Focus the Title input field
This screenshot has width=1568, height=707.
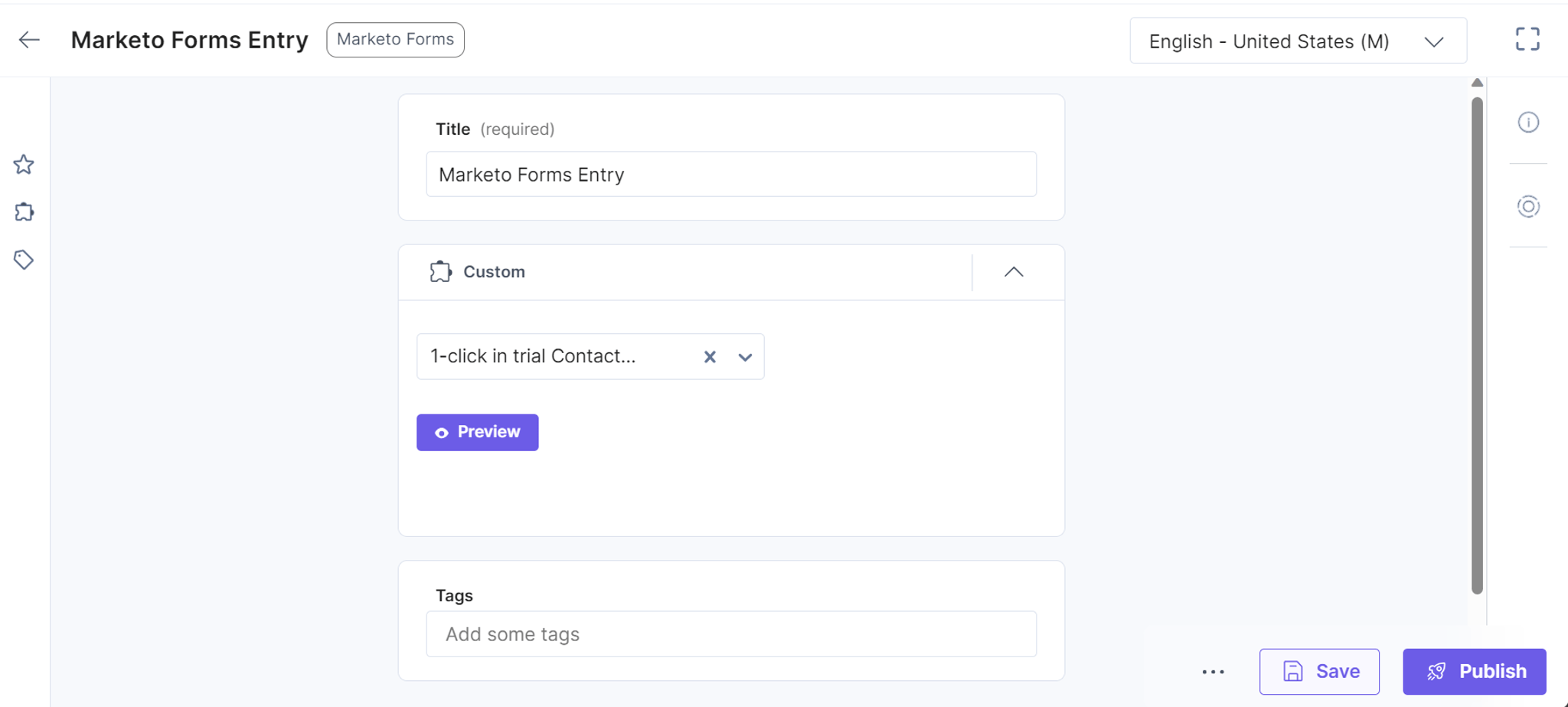[731, 175]
